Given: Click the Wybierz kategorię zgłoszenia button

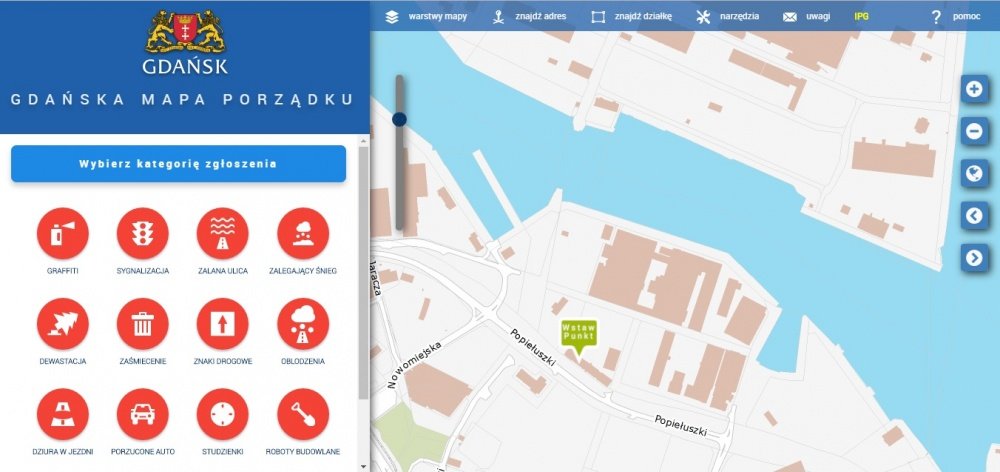Looking at the screenshot, I should [178, 164].
